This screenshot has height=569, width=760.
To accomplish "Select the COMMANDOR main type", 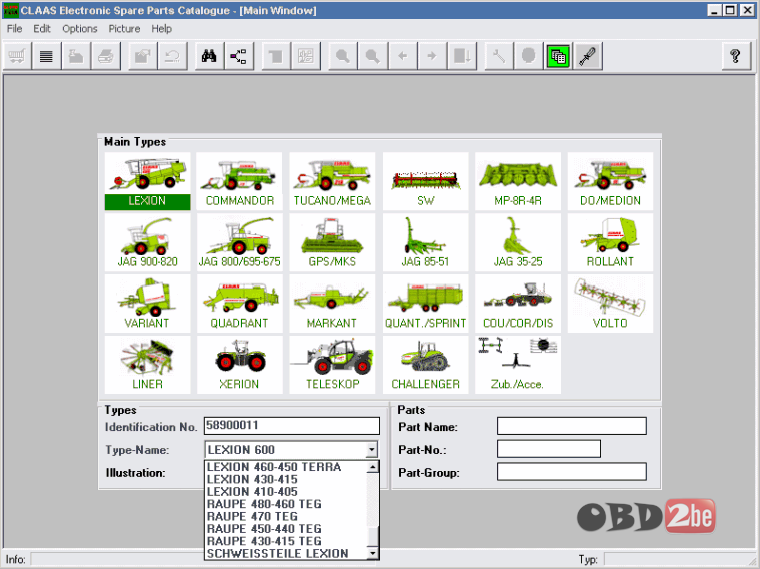I will point(239,181).
